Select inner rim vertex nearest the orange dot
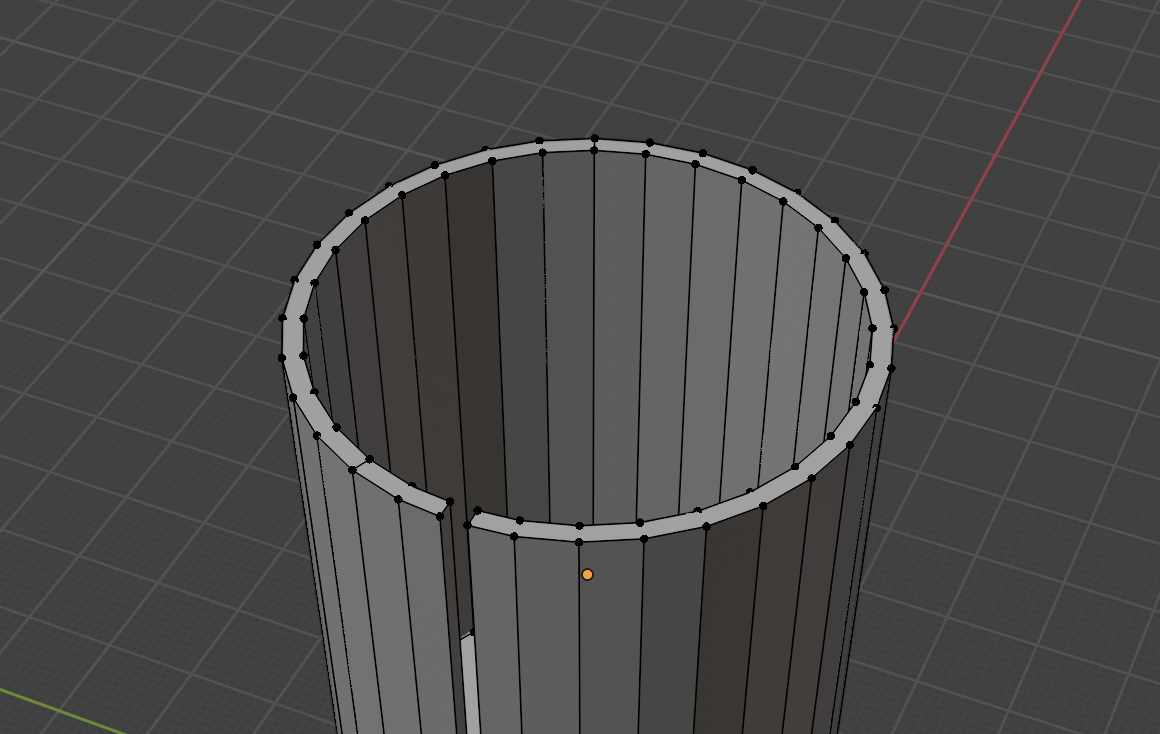The image size is (1160, 734). point(579,526)
